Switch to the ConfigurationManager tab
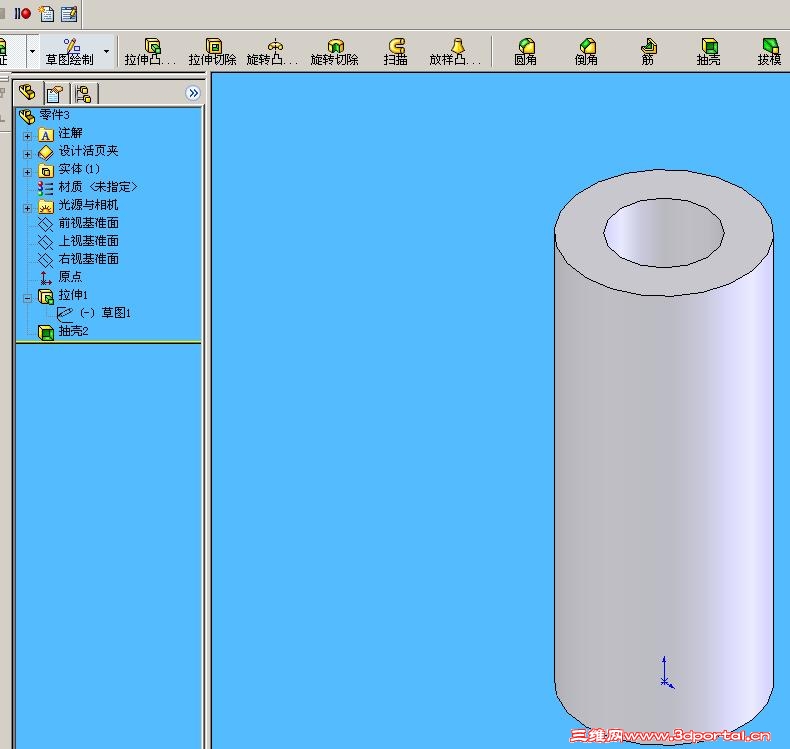790x749 pixels. pos(83,94)
